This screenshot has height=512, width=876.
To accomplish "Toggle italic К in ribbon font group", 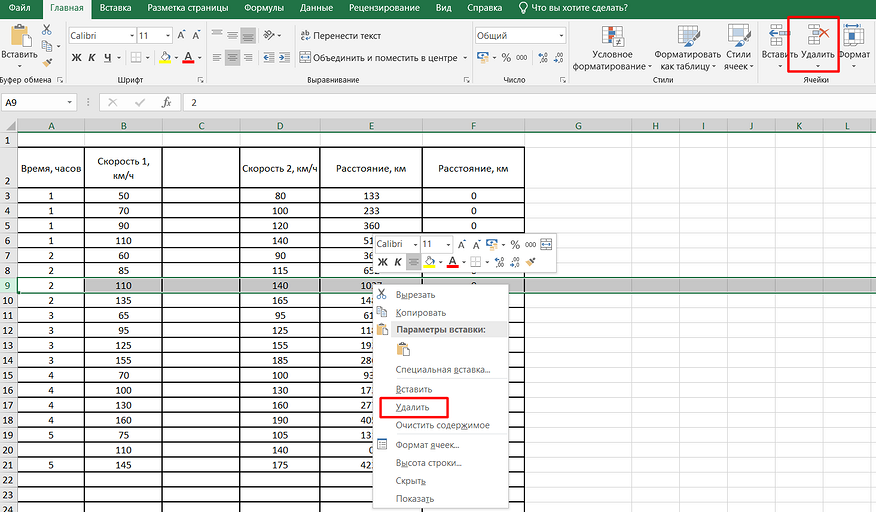I will [x=91, y=58].
